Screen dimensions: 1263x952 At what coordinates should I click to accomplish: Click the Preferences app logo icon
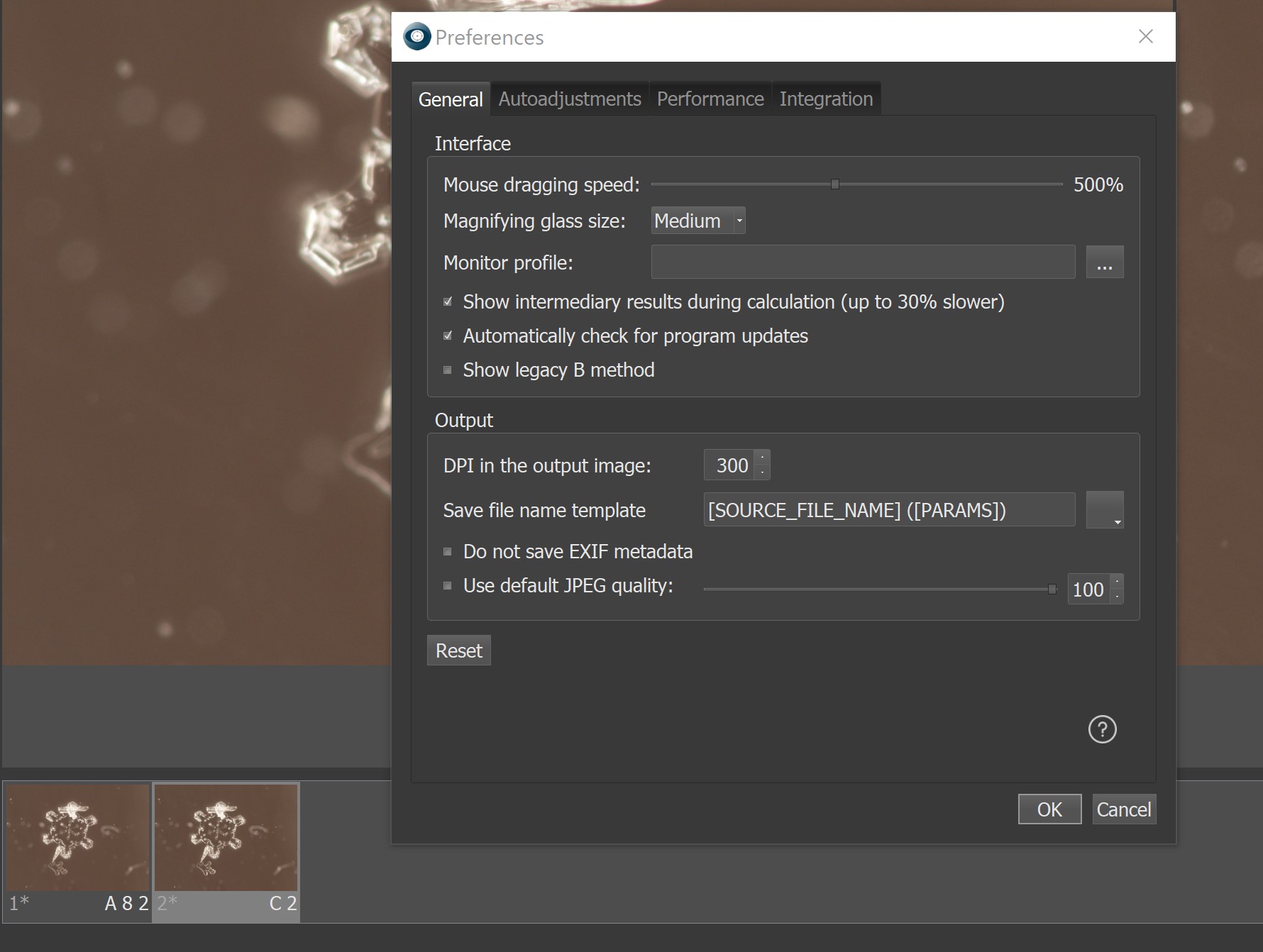tap(417, 36)
